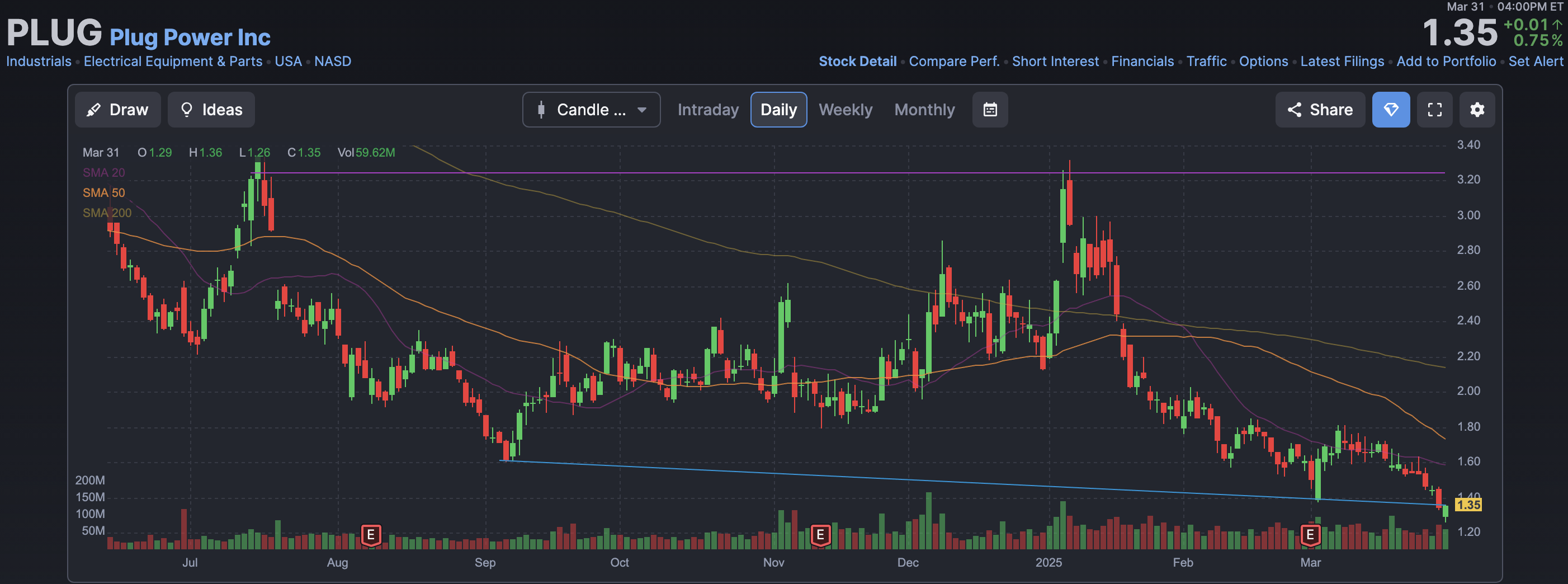Open Electrical Equipment & Parts industry link
Viewport: 1568px width, 584px height.
[173, 62]
